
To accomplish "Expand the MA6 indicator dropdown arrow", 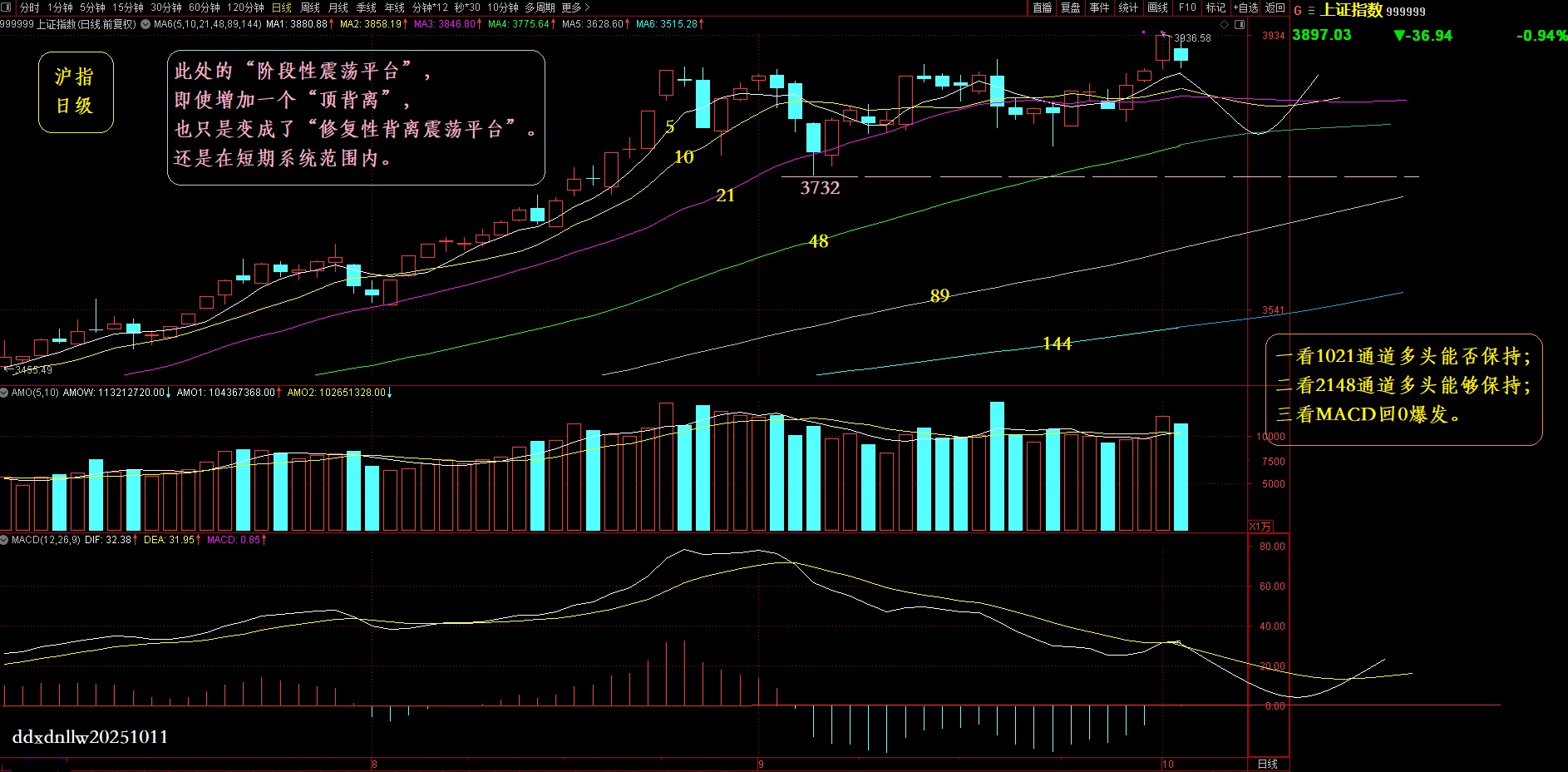I will (145, 24).
